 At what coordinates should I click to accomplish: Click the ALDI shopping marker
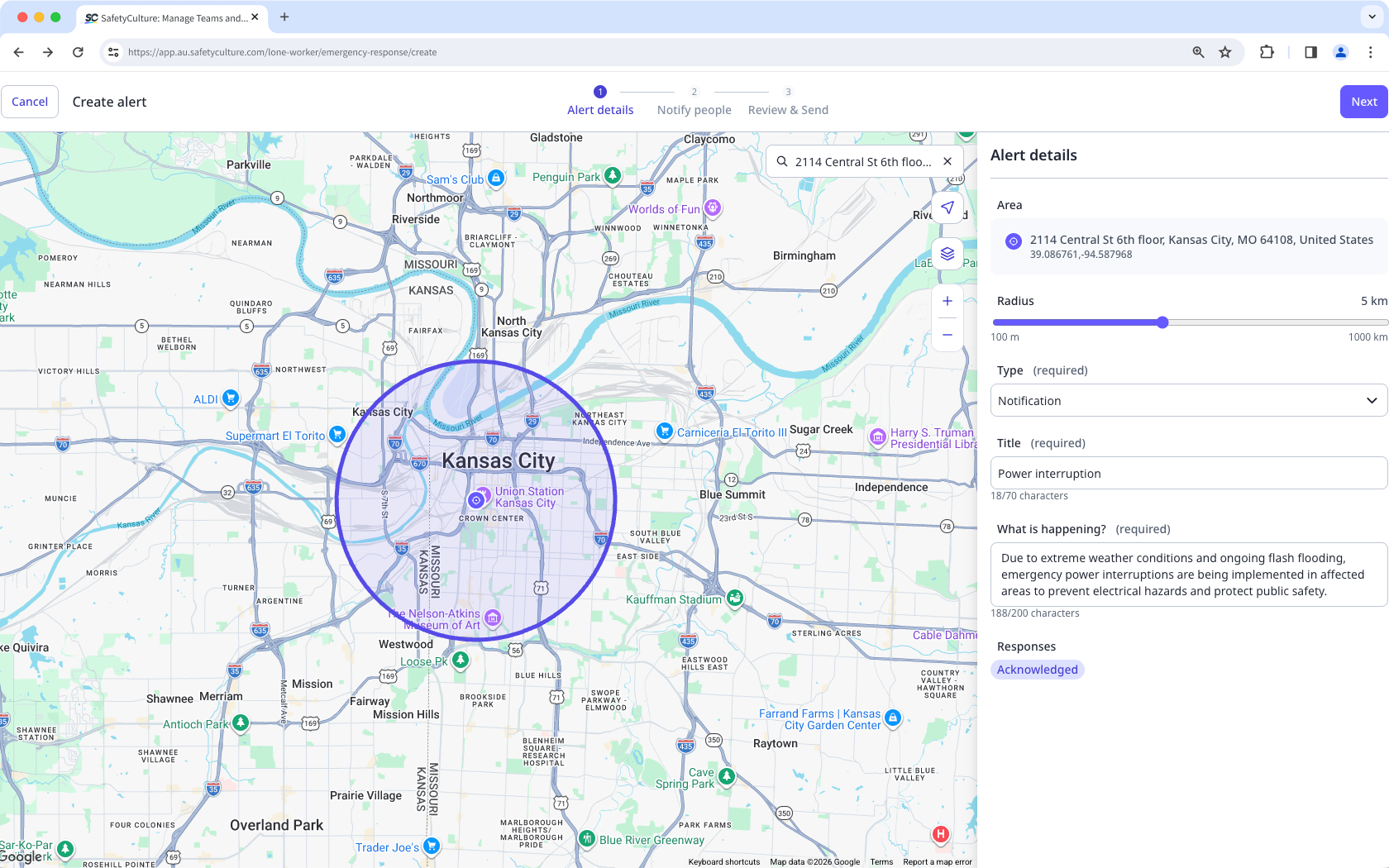click(231, 398)
